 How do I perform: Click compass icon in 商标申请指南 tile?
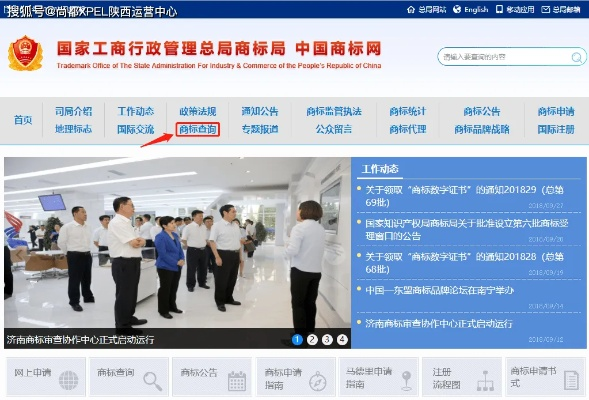(318, 381)
